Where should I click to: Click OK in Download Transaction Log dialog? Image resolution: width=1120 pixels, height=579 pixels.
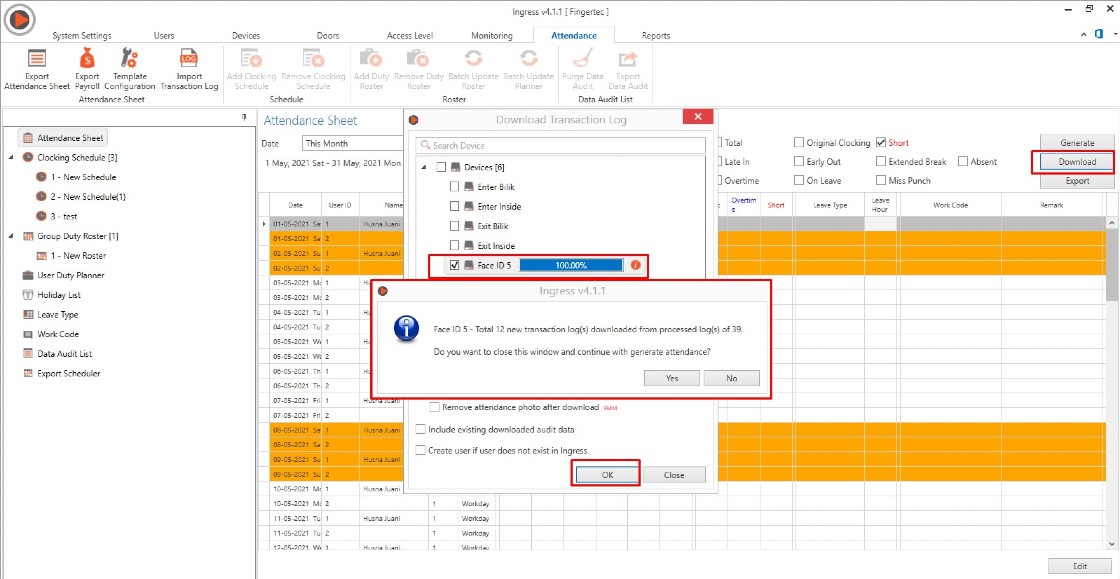[x=608, y=475]
